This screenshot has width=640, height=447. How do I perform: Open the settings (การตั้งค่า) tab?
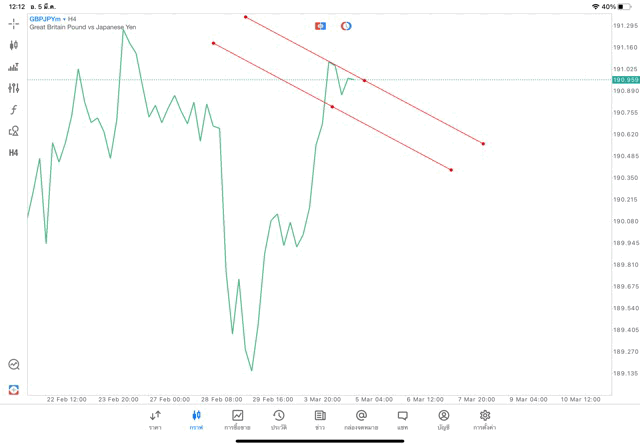[485, 420]
